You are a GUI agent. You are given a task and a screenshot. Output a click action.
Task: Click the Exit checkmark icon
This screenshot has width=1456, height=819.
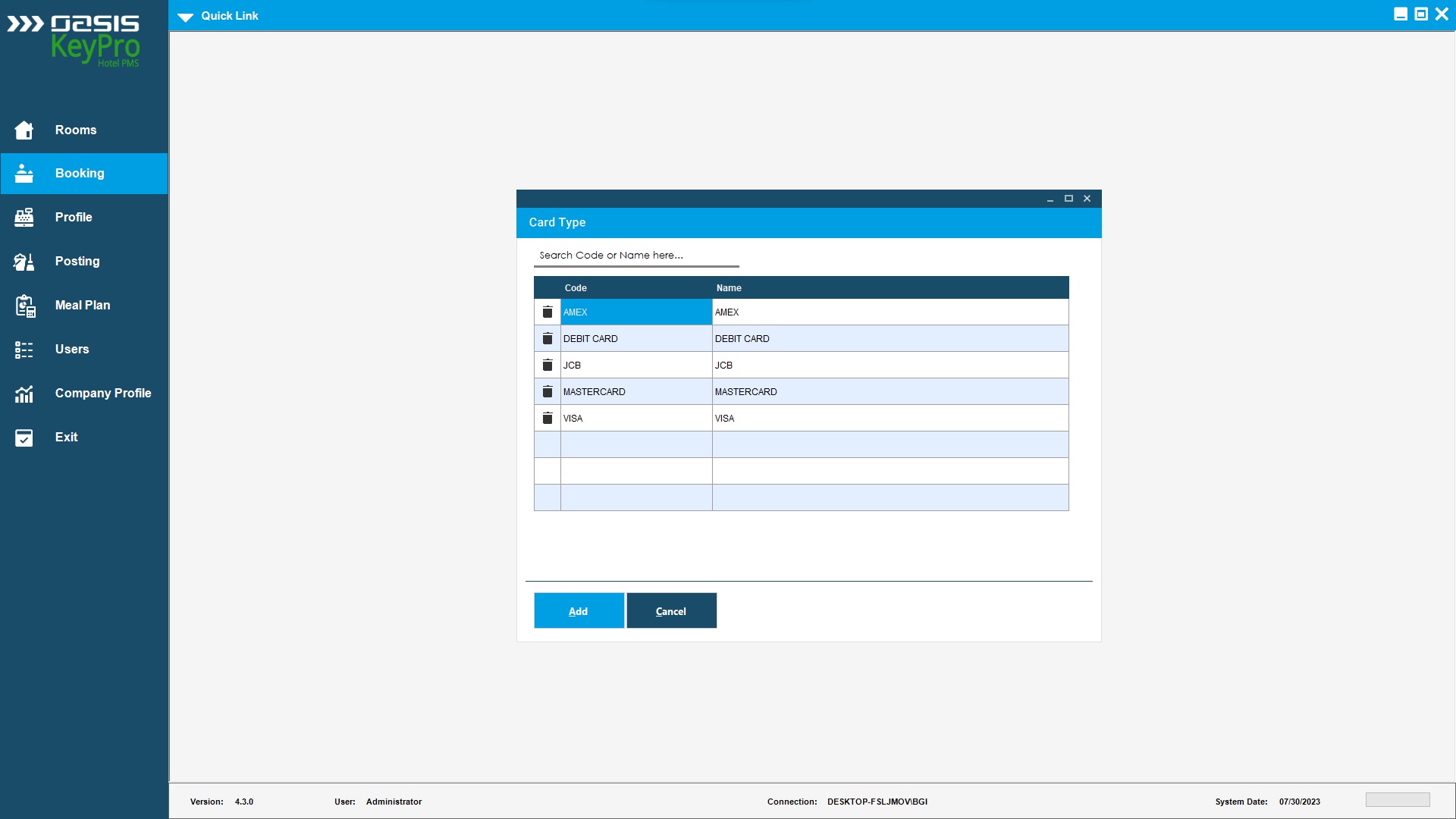click(x=24, y=438)
